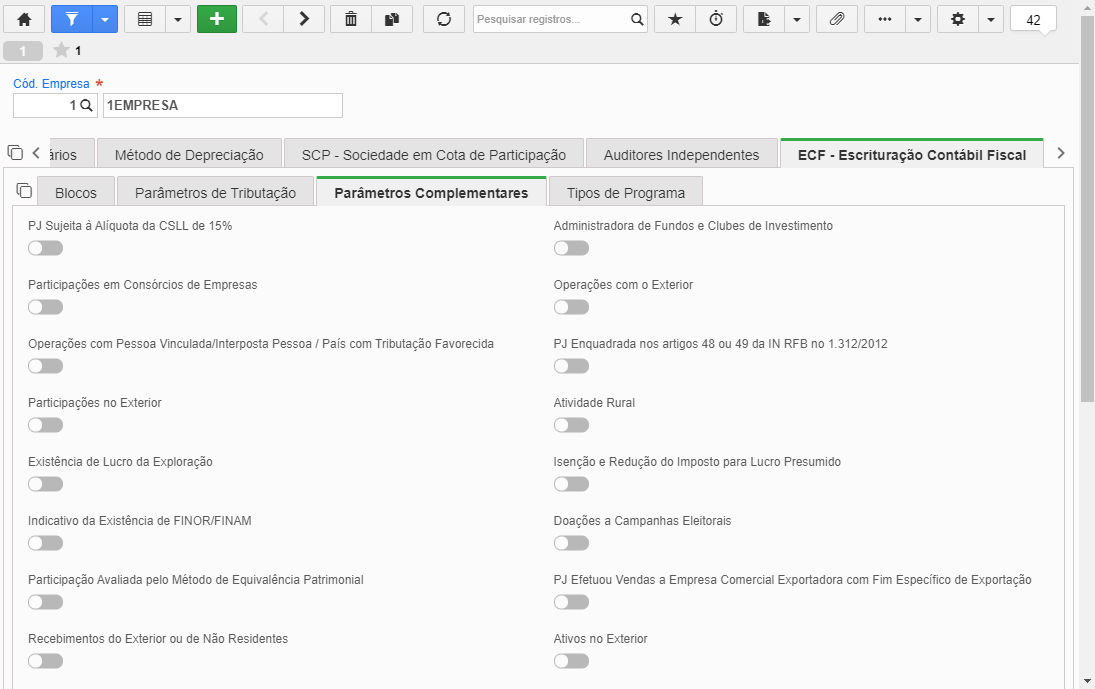
Task: Expand export options dropdown arrow
Action: [x=797, y=19]
